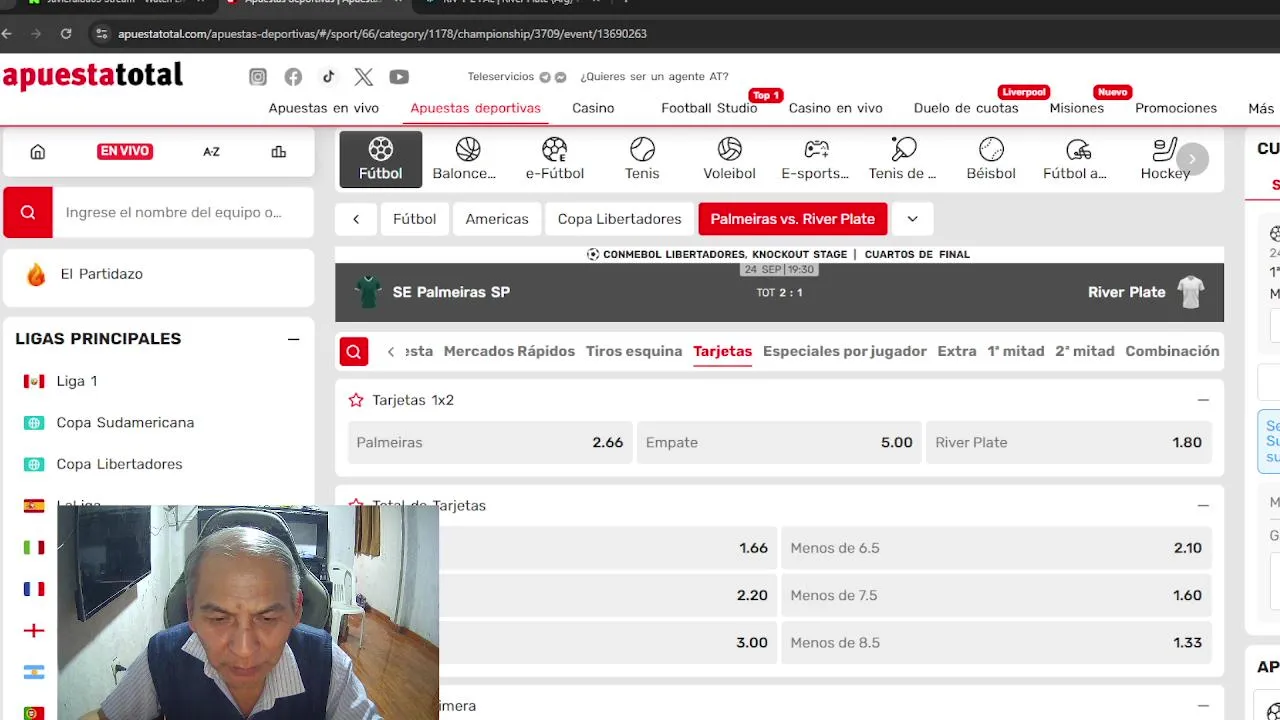Select the E-sports icon

click(x=815, y=159)
